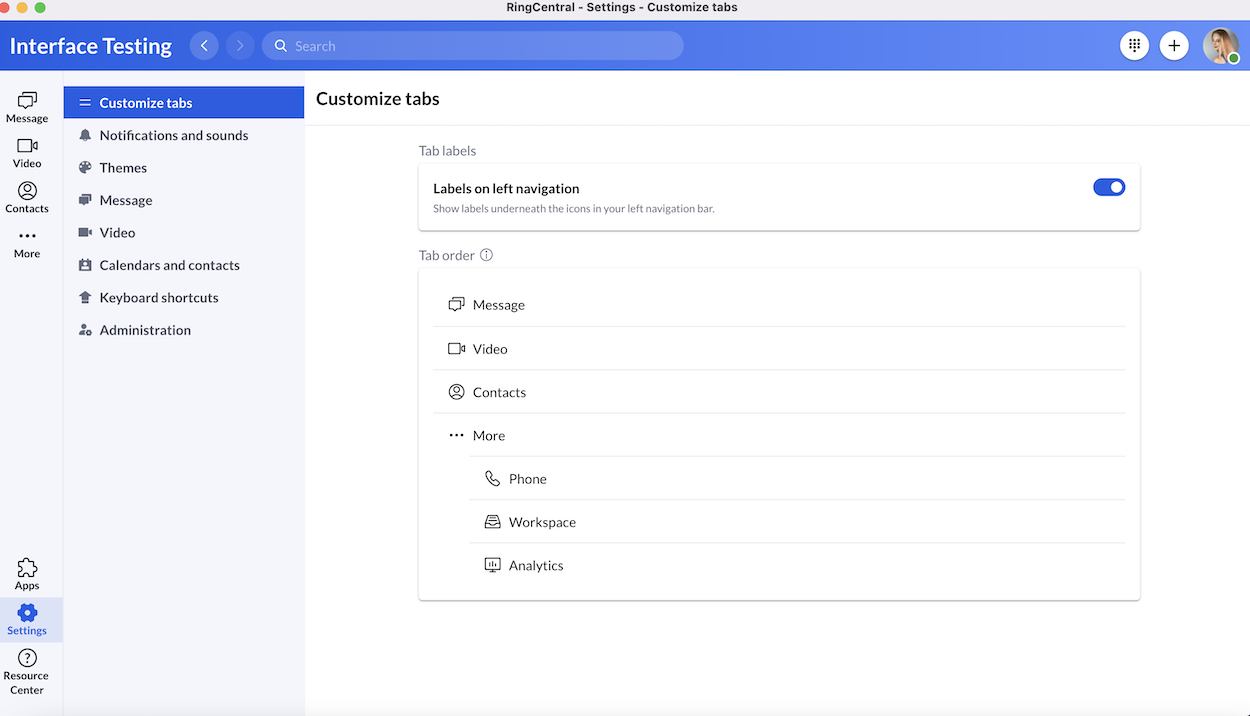
Task: Select the Message row in Tab order
Action: tap(779, 305)
